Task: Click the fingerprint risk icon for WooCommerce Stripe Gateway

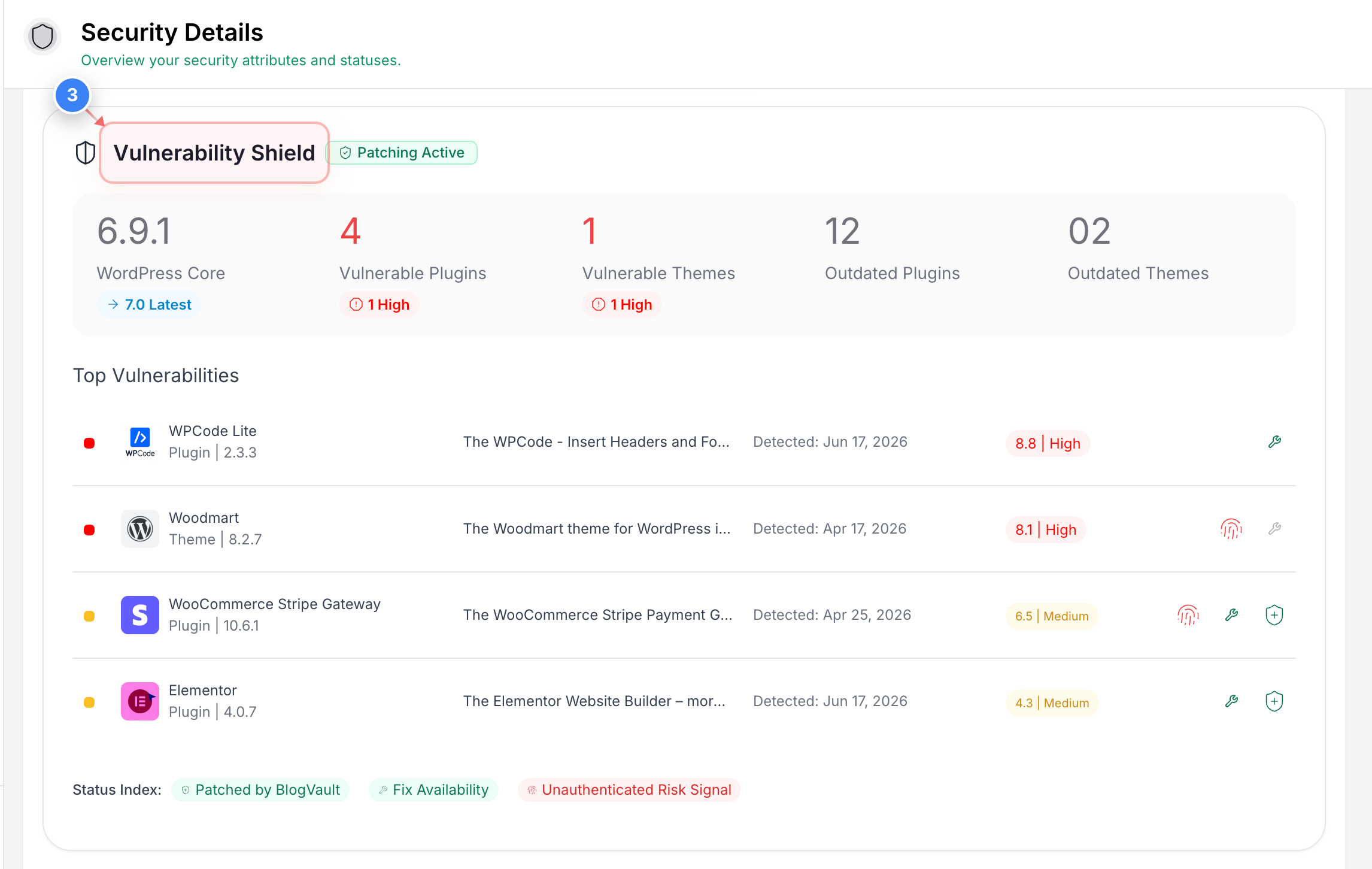Action: click(1188, 615)
